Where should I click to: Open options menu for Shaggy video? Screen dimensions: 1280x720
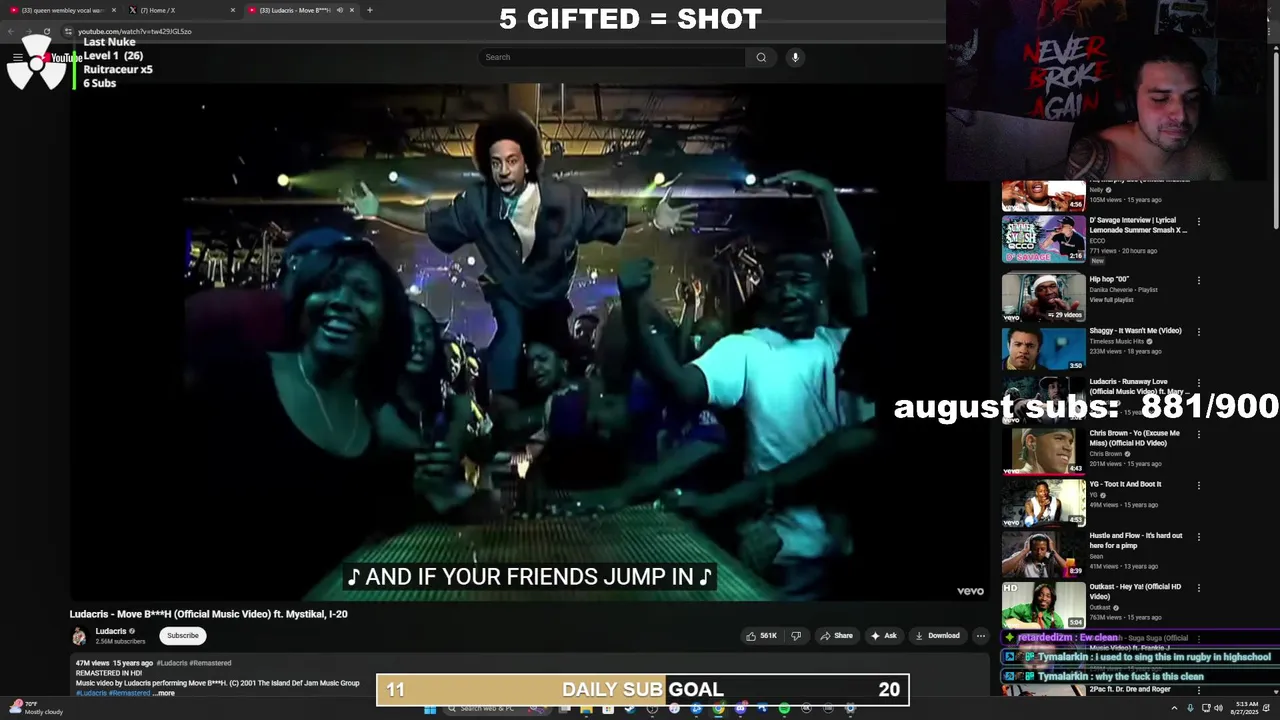point(1198,331)
